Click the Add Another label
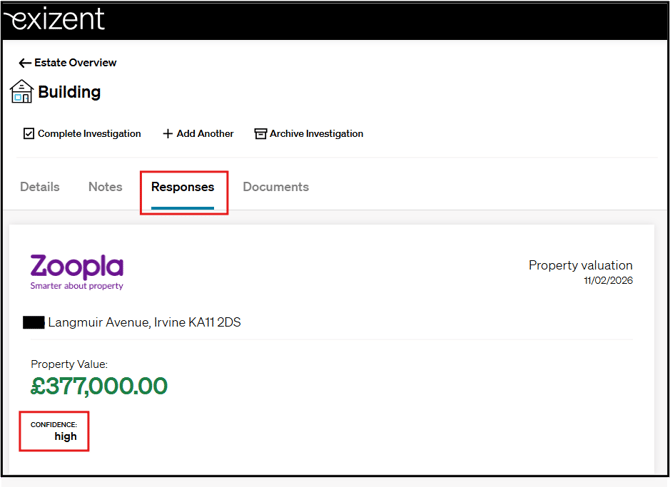 205,134
